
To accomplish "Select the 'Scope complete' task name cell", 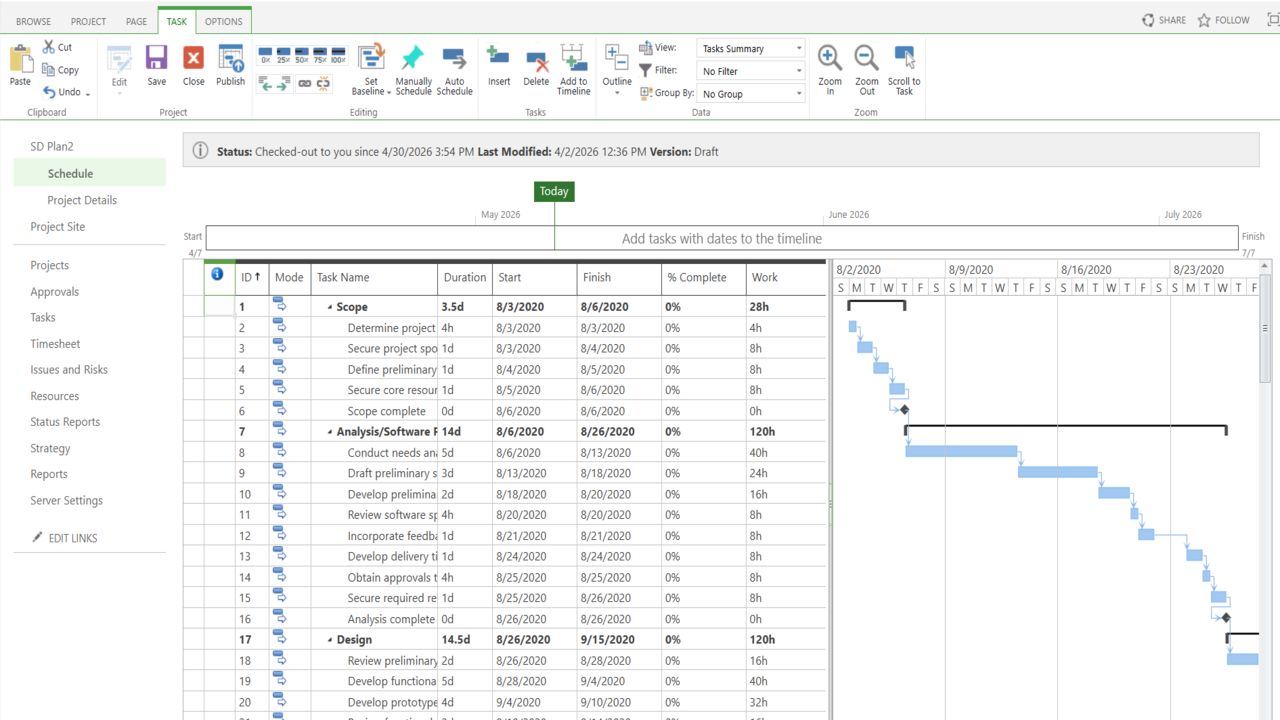I will click(374, 411).
